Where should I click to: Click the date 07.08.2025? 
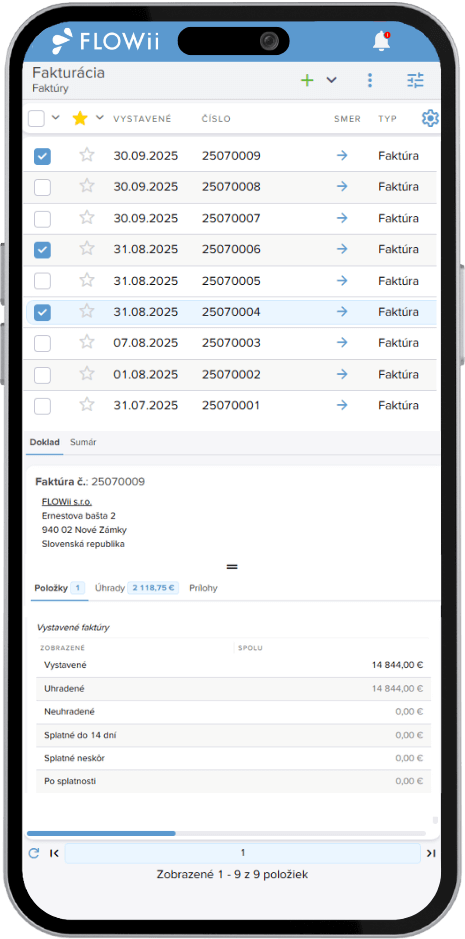click(x=146, y=343)
